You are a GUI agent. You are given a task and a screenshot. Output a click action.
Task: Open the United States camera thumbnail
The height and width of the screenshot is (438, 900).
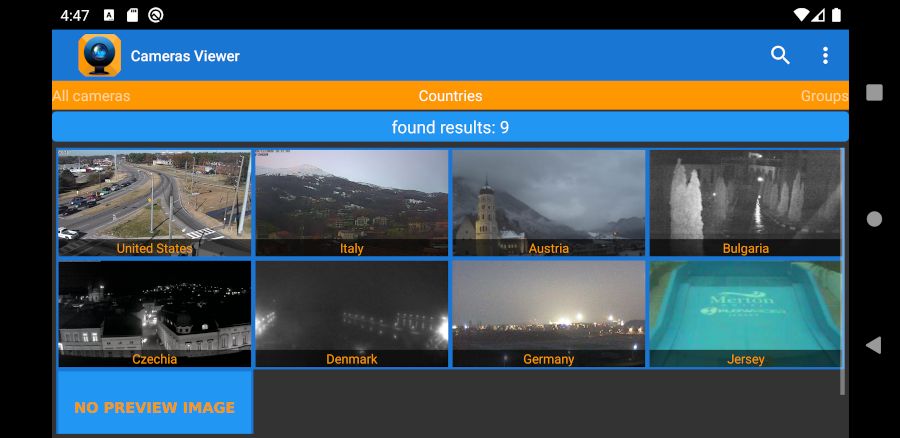click(x=154, y=203)
